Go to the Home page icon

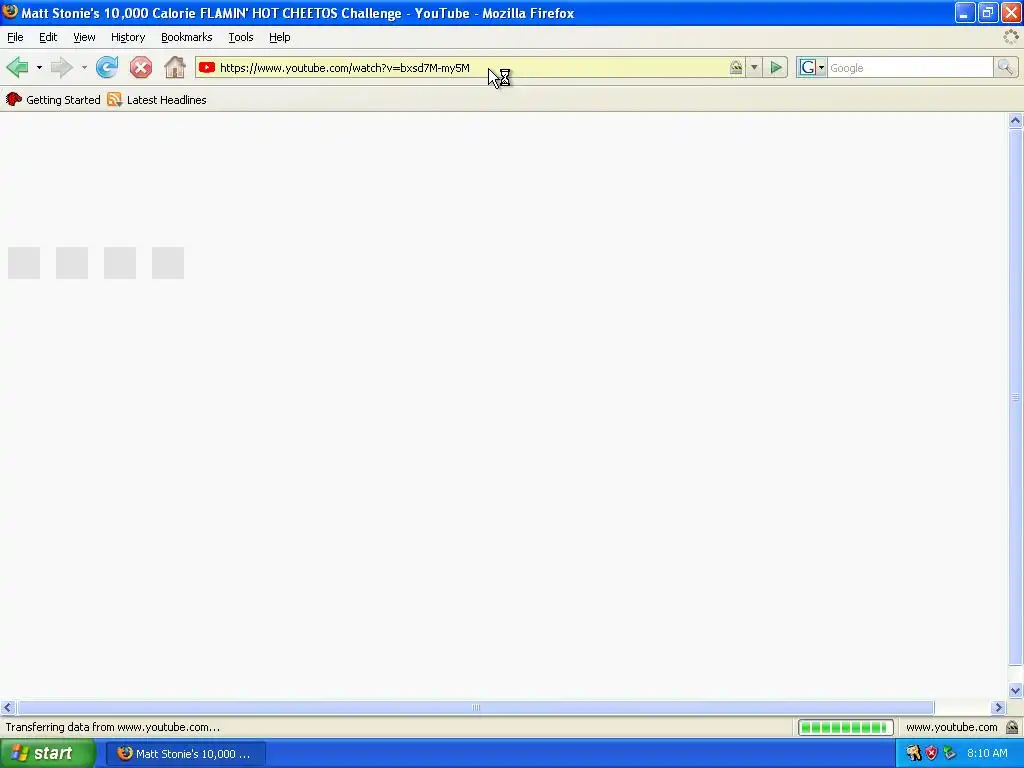(174, 67)
